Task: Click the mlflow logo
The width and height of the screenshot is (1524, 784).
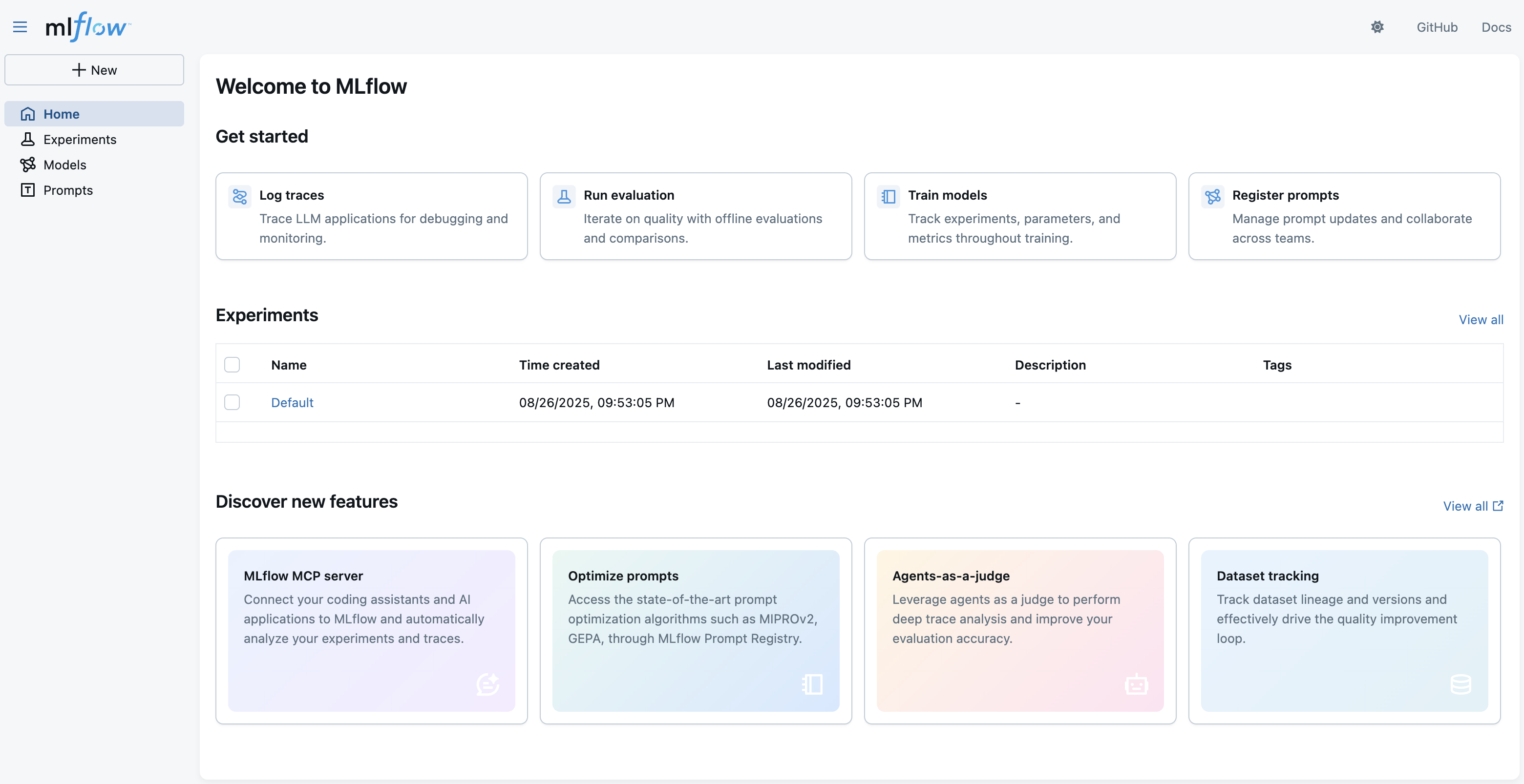Action: click(x=87, y=27)
